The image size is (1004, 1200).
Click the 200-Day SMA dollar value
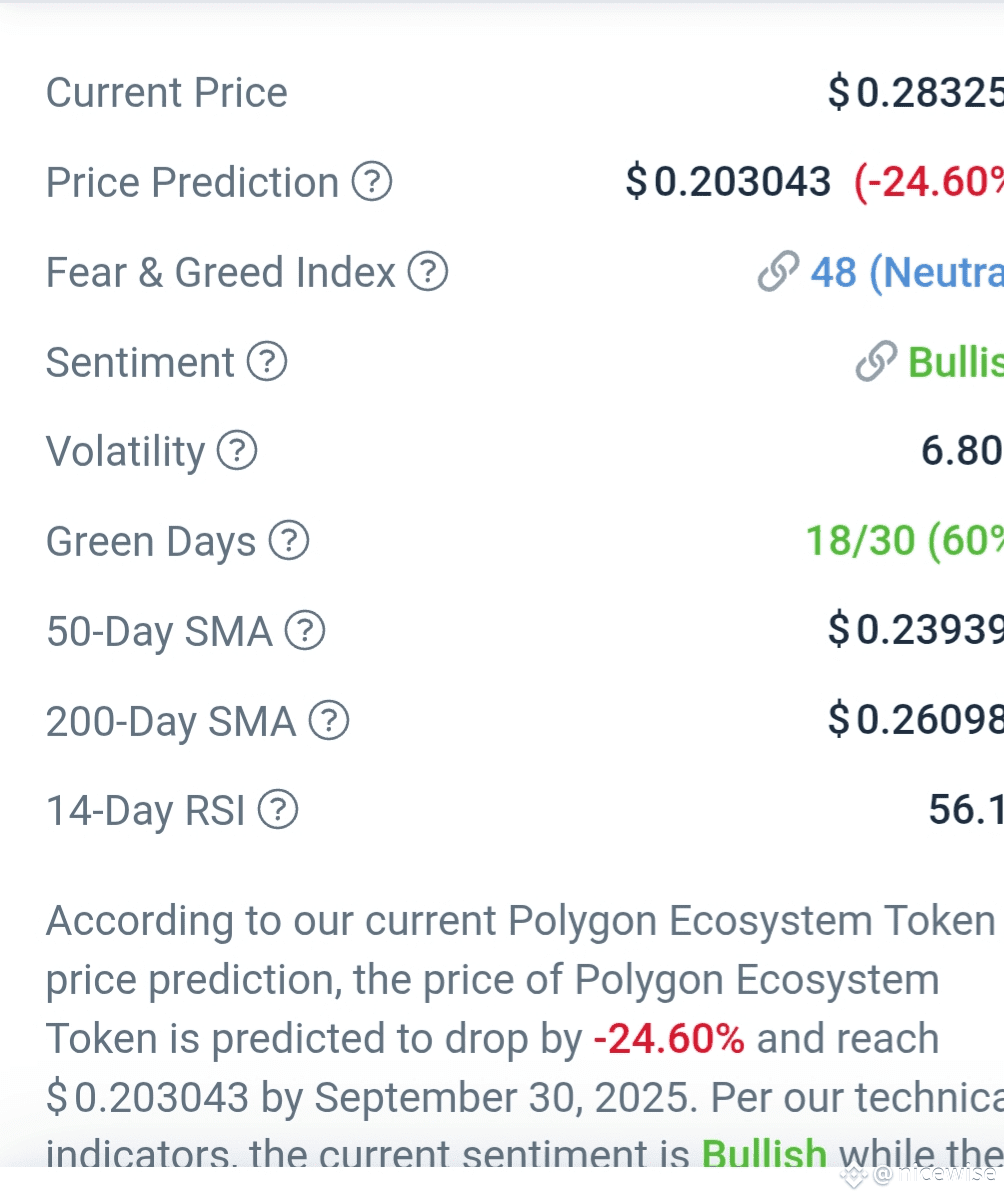pos(915,720)
